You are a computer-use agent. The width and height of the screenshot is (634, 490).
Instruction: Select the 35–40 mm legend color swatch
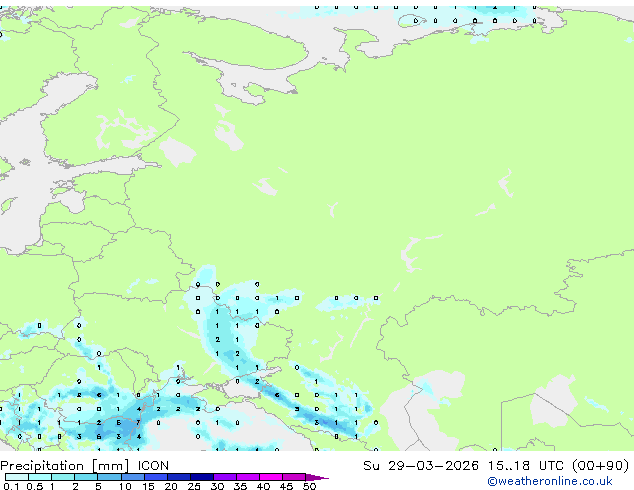248,477
